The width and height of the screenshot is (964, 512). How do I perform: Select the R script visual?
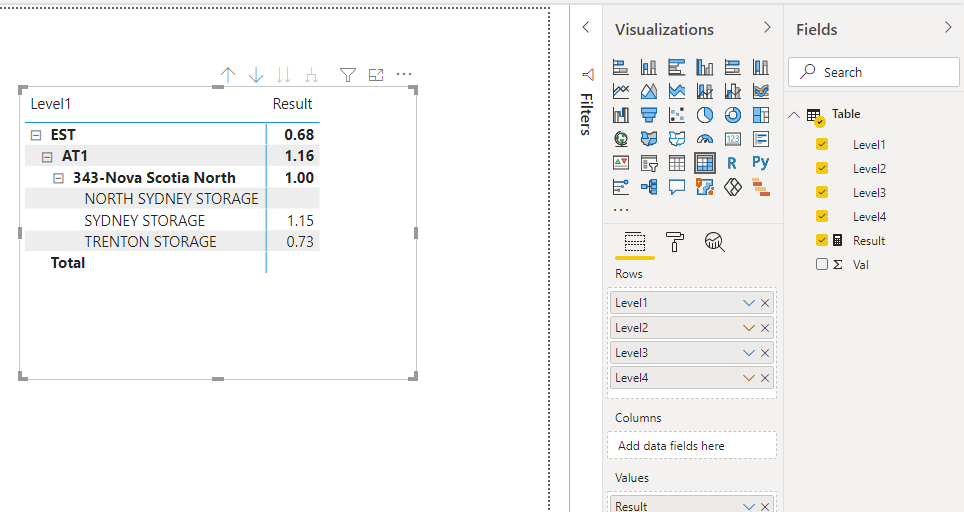tap(732, 163)
